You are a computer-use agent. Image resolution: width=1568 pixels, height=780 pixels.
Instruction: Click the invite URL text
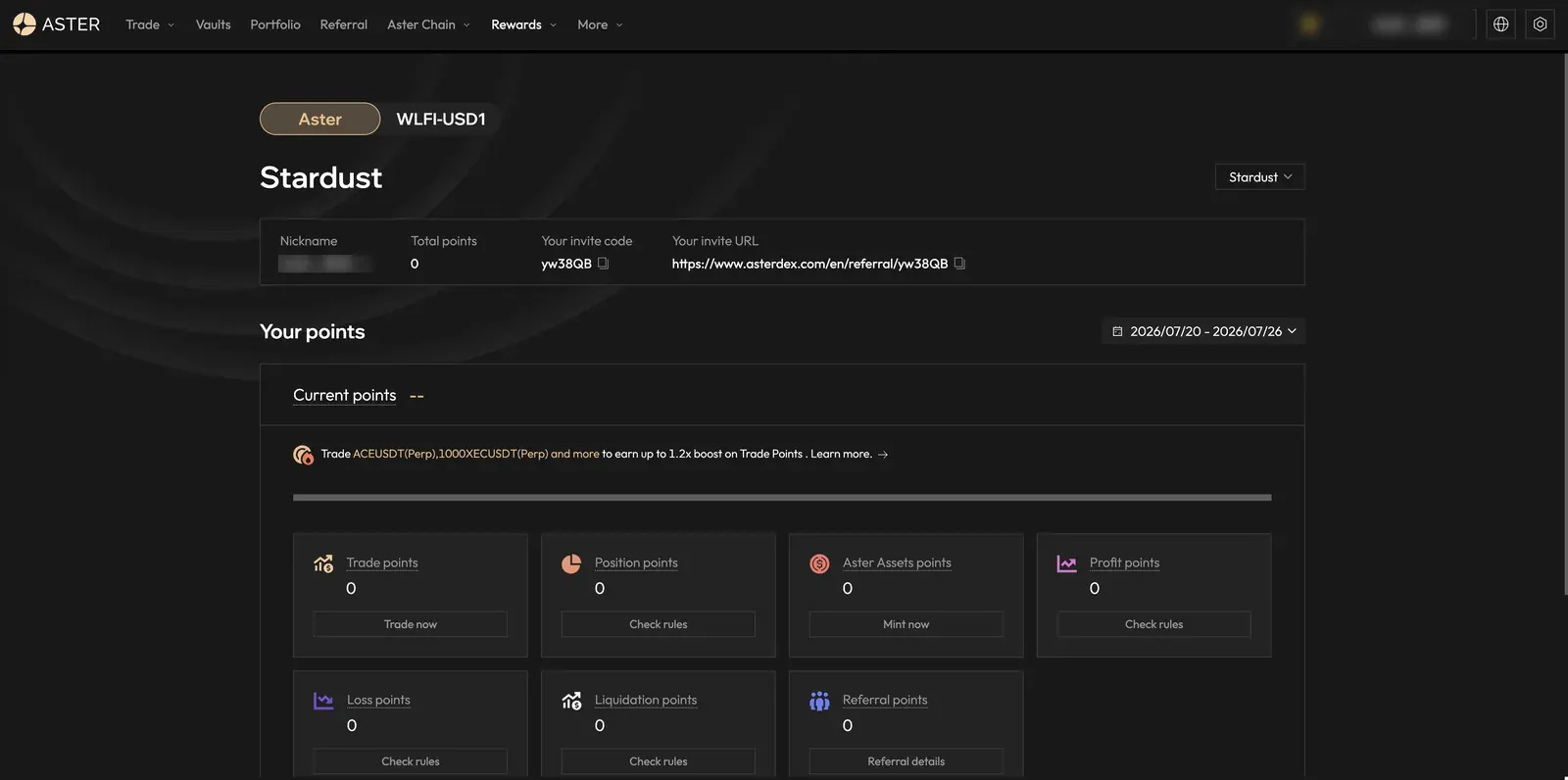(809, 264)
